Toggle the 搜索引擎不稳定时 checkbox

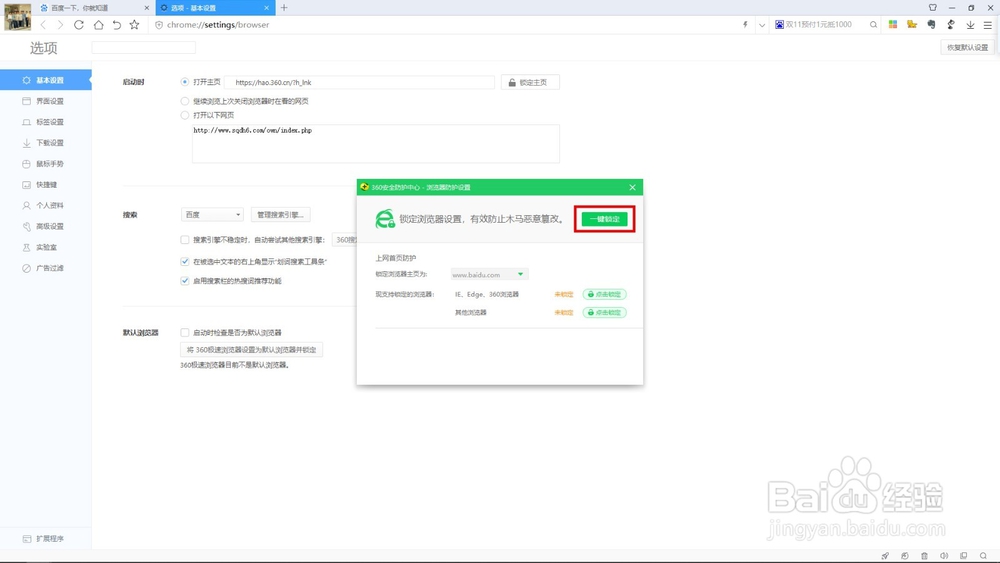pos(184,240)
